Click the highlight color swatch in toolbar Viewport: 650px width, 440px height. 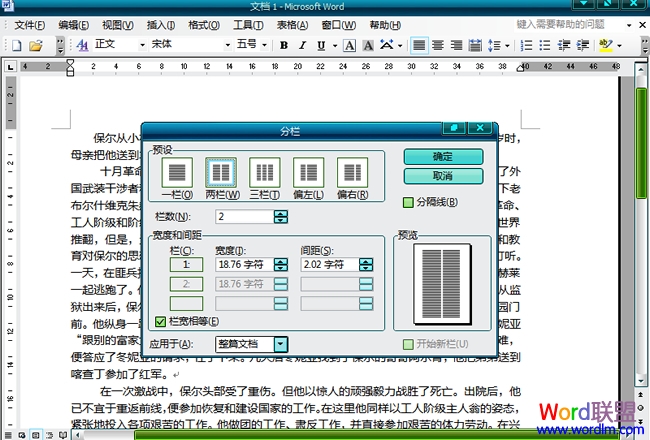(x=606, y=45)
